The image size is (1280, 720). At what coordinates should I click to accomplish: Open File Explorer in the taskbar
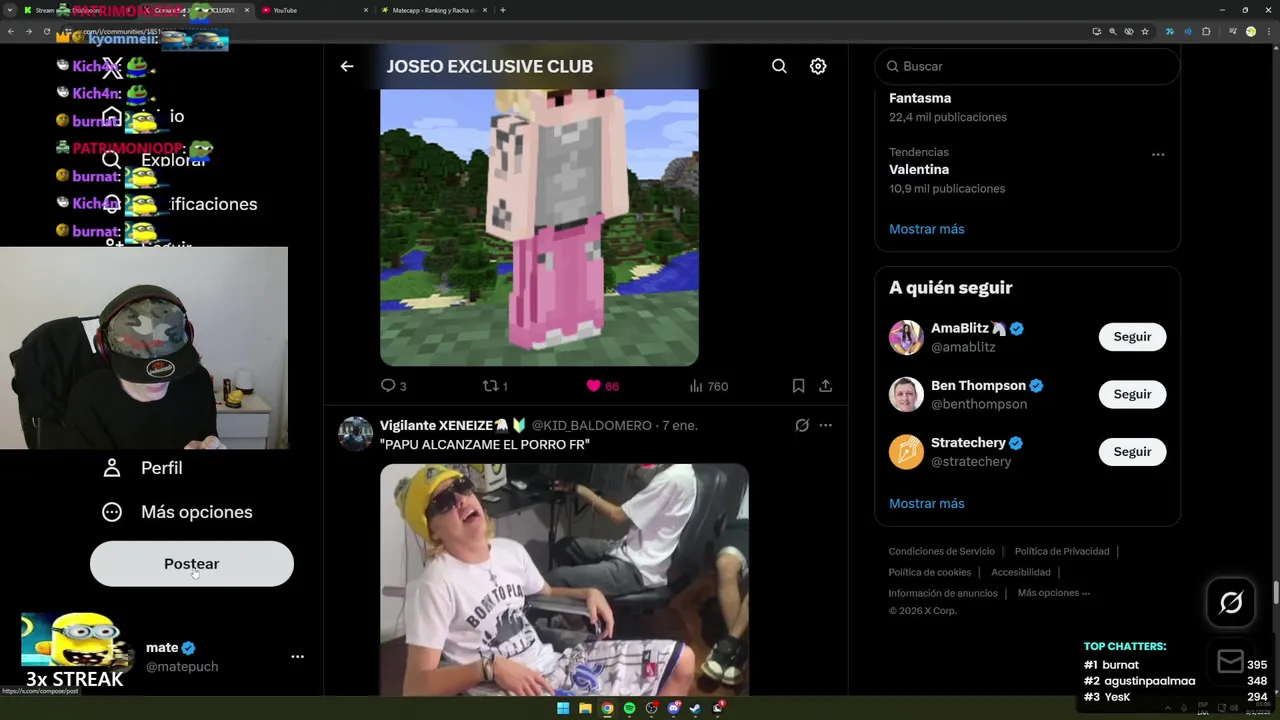585,708
